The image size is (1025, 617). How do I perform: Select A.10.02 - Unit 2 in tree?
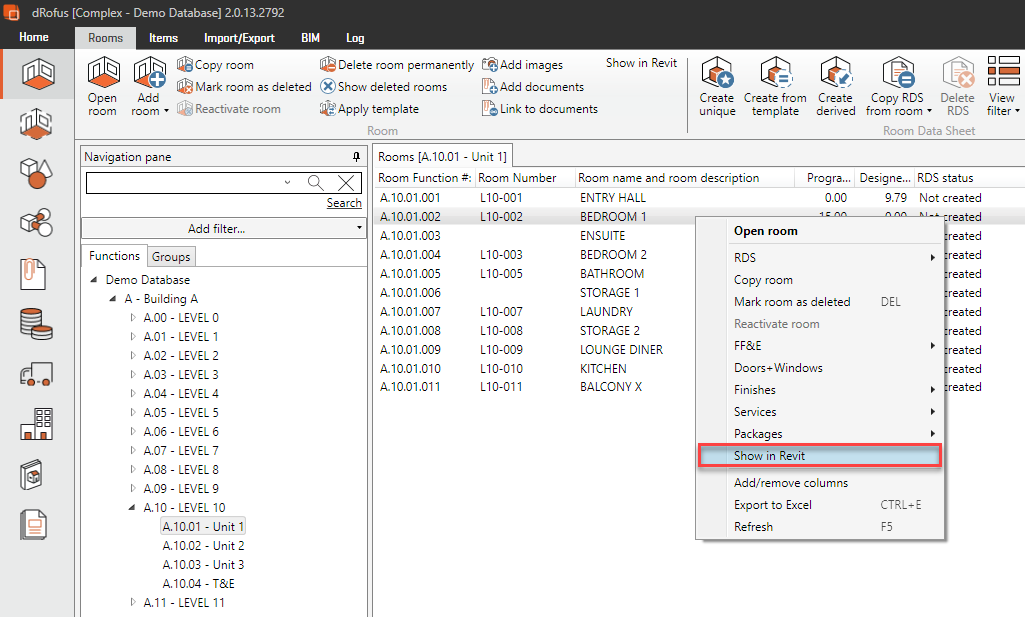click(x=203, y=546)
